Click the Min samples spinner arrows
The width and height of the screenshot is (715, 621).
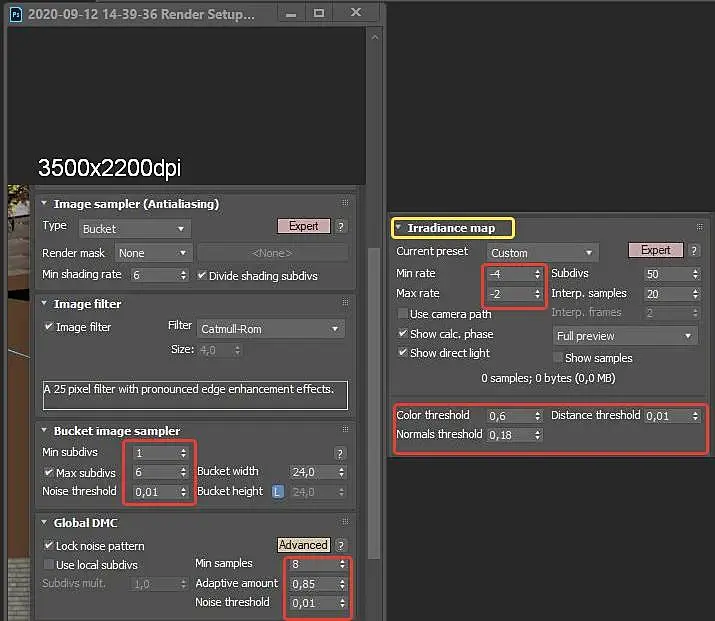342,564
